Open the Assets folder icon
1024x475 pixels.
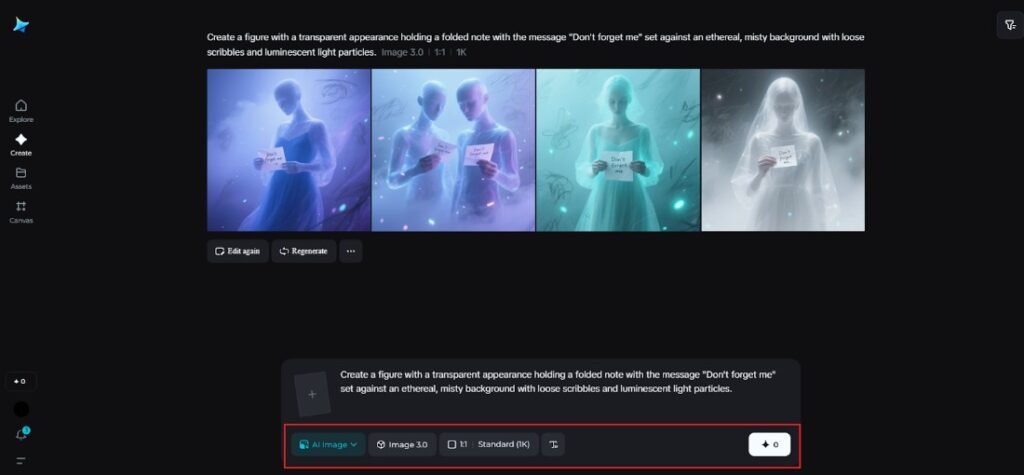coord(21,178)
